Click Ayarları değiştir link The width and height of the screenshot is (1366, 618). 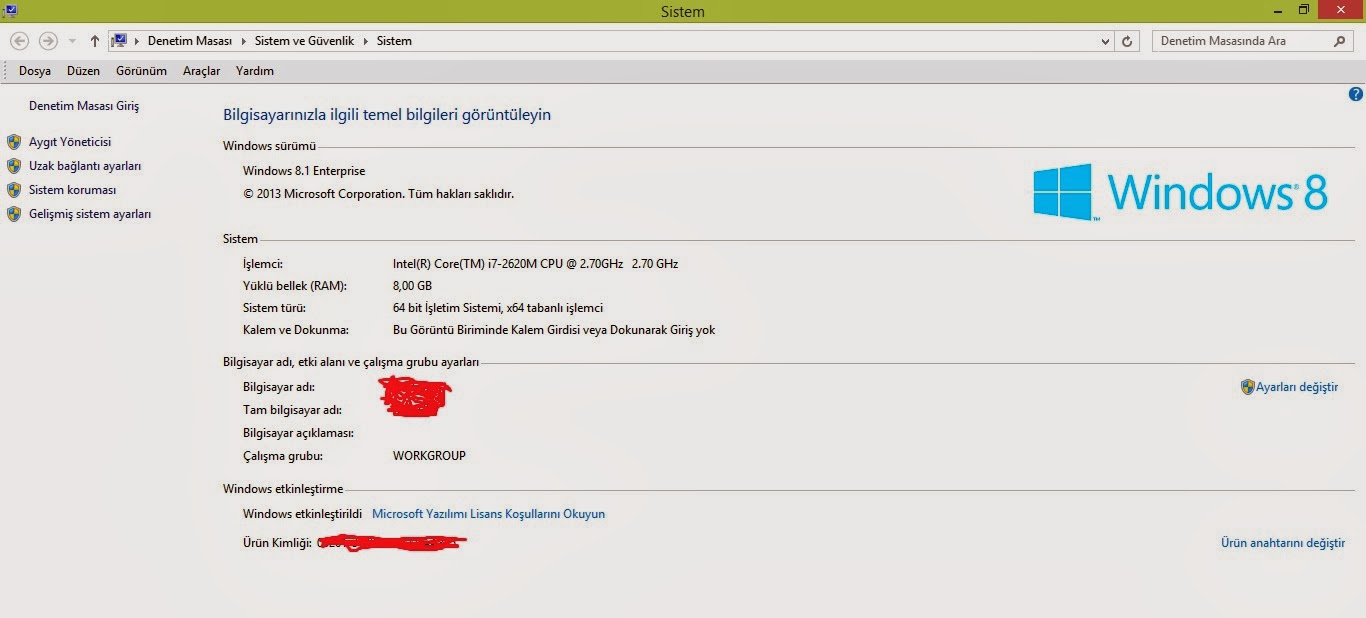coord(1297,387)
